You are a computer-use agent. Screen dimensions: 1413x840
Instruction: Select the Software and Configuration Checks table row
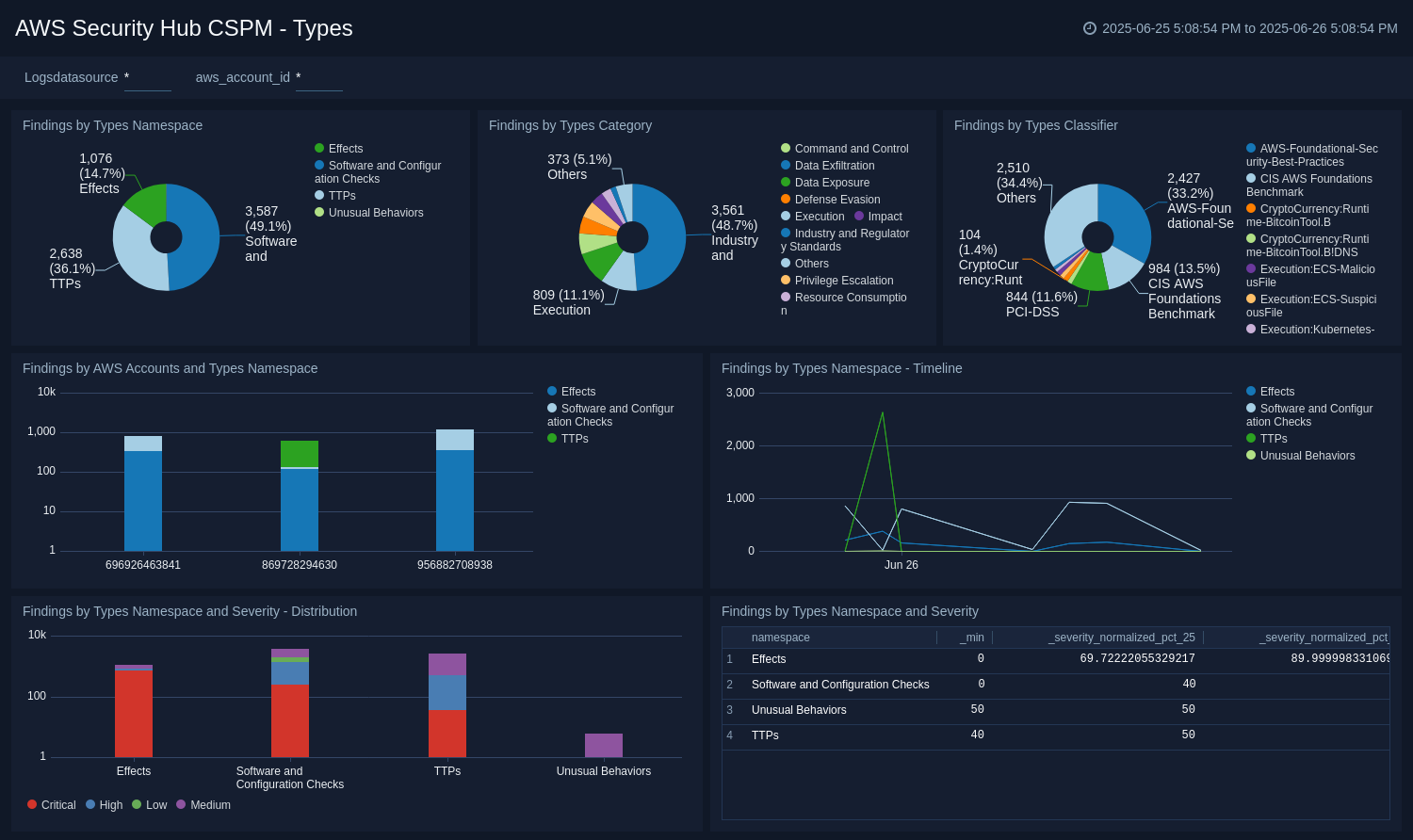coord(1056,686)
